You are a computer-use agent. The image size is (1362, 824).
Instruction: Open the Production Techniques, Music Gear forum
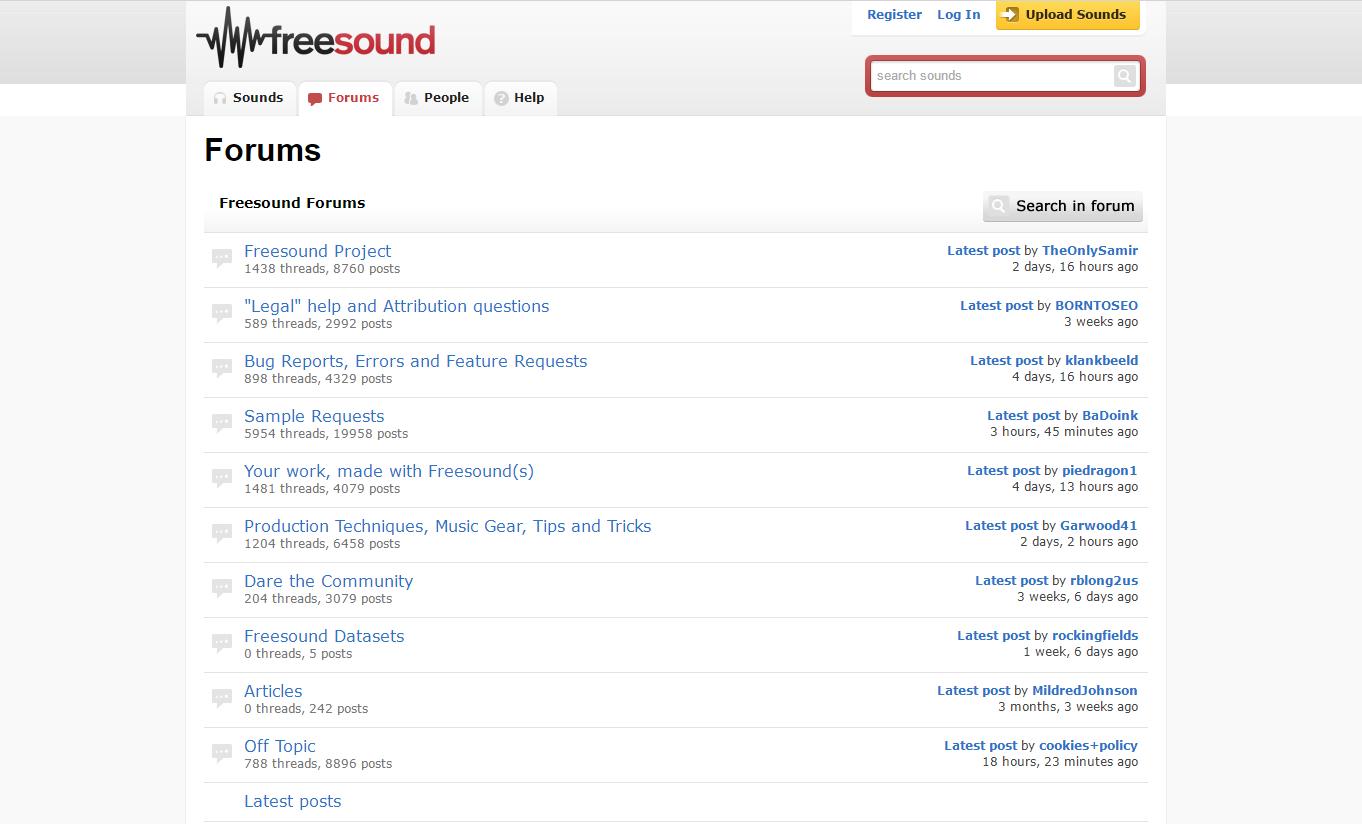[x=447, y=526]
